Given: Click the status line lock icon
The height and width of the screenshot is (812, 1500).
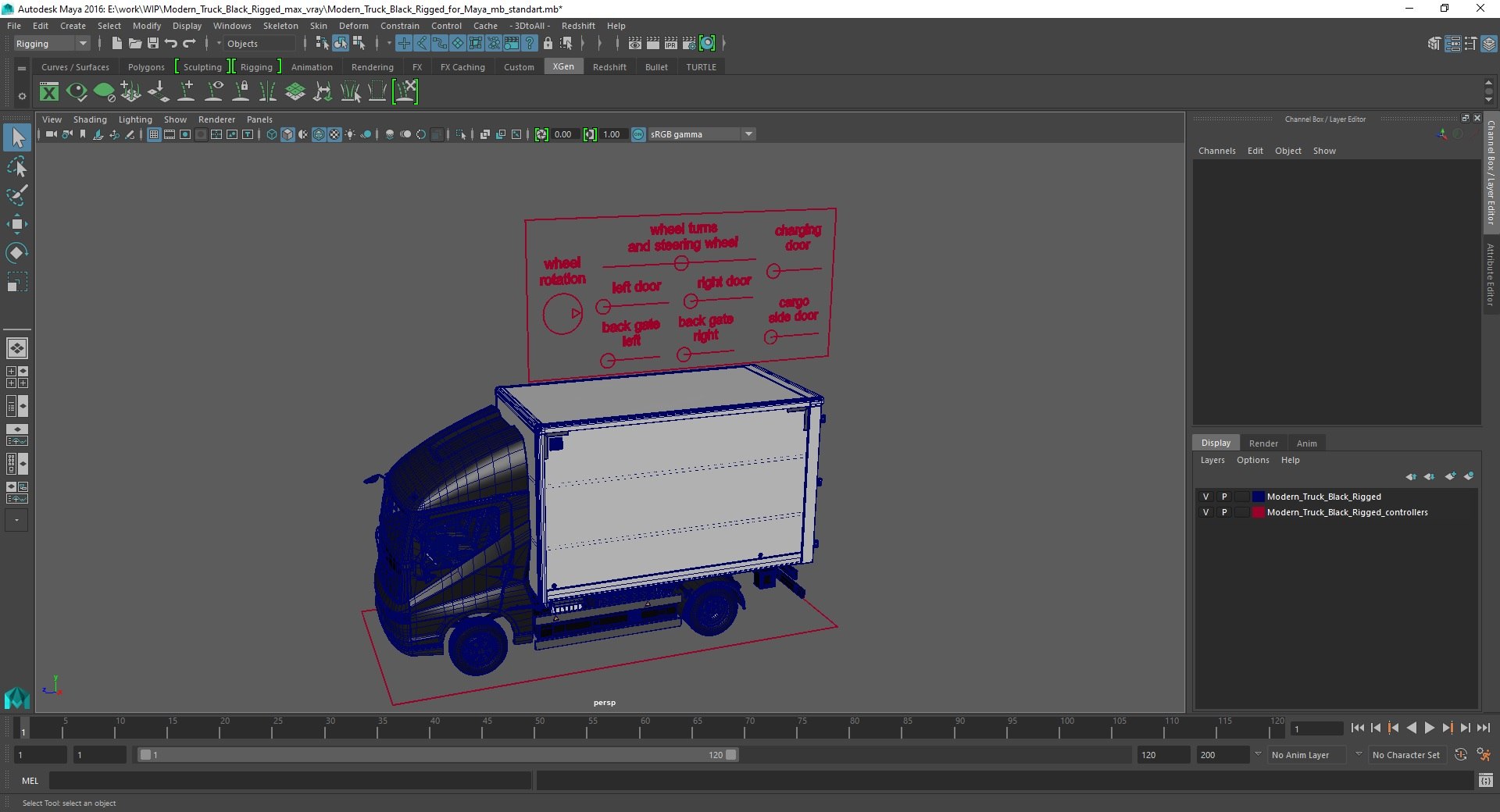Looking at the screenshot, I should pos(548,44).
